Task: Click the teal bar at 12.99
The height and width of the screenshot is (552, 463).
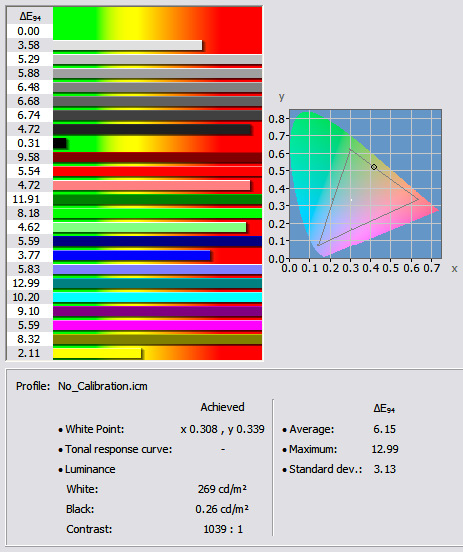Action: click(157, 283)
